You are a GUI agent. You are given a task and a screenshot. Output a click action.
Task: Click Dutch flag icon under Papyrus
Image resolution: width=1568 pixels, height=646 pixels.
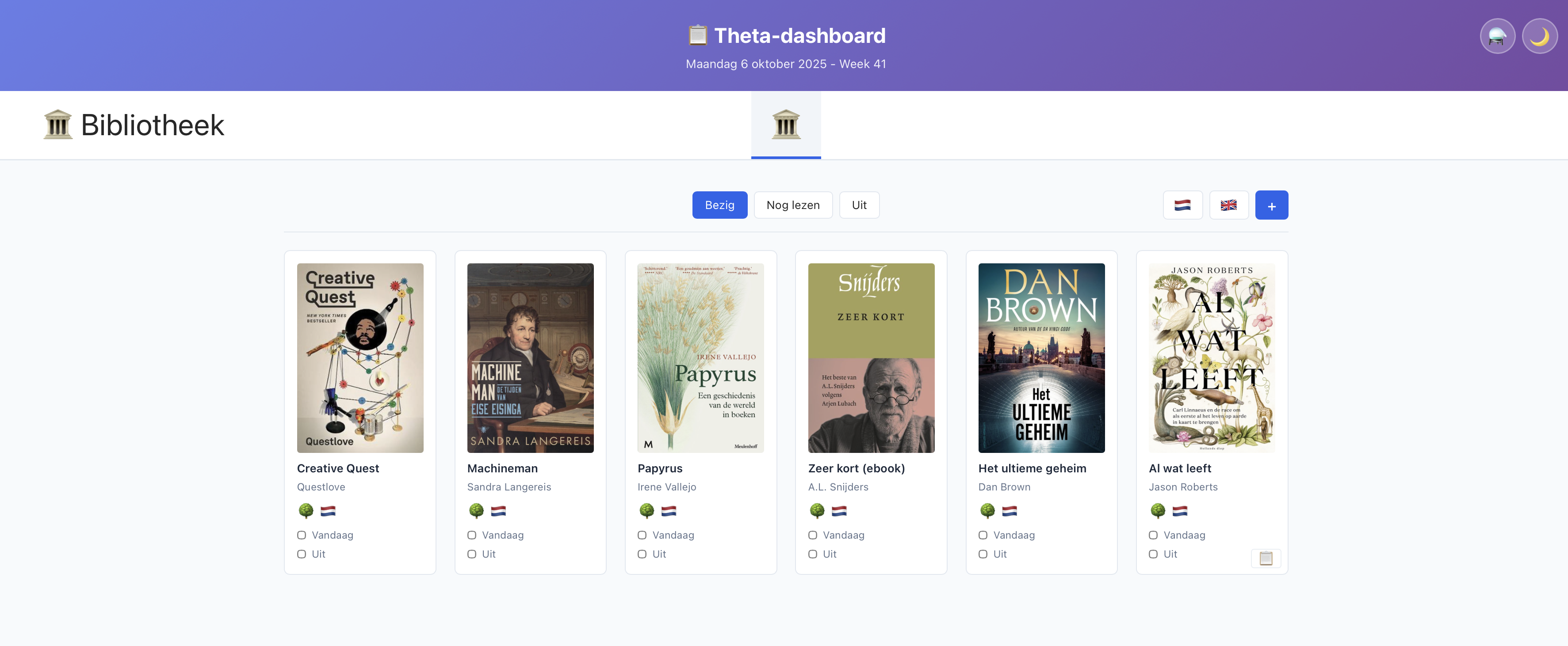[668, 510]
